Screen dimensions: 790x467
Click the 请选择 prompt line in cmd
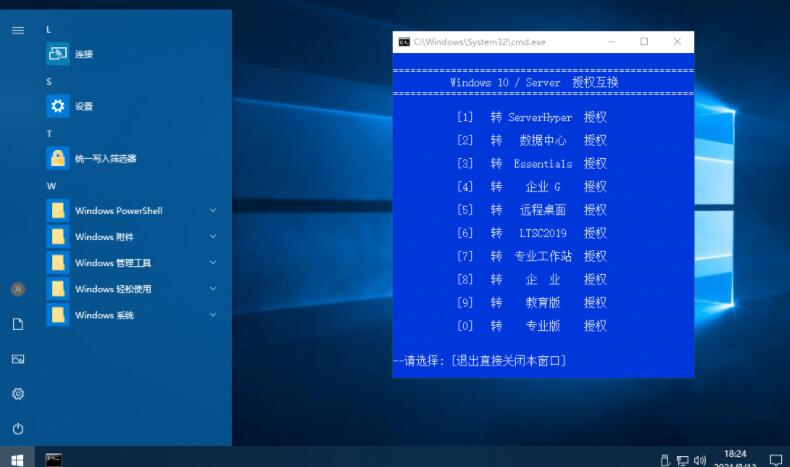click(480, 361)
